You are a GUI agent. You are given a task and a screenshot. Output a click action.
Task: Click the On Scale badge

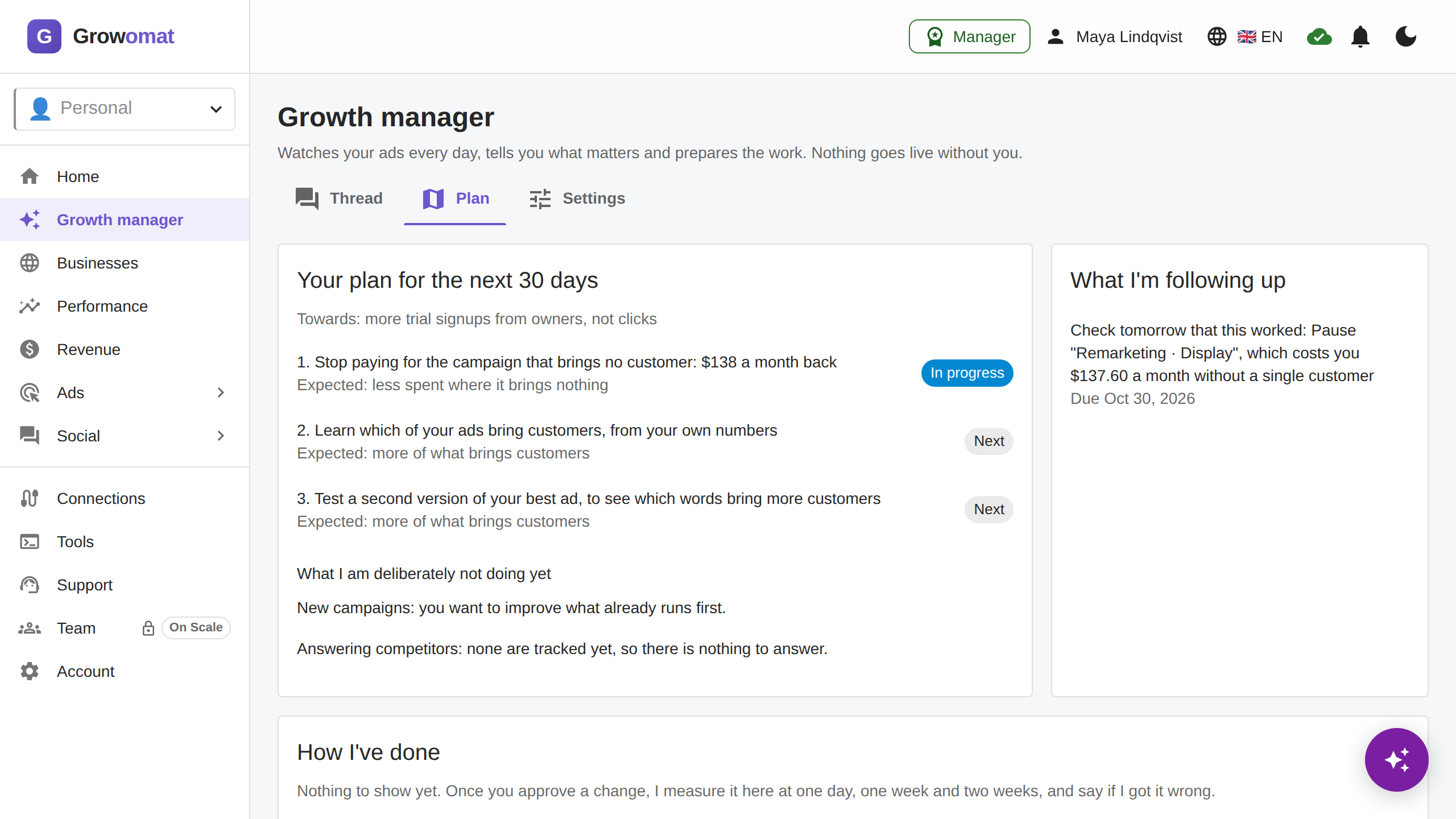pos(196,627)
